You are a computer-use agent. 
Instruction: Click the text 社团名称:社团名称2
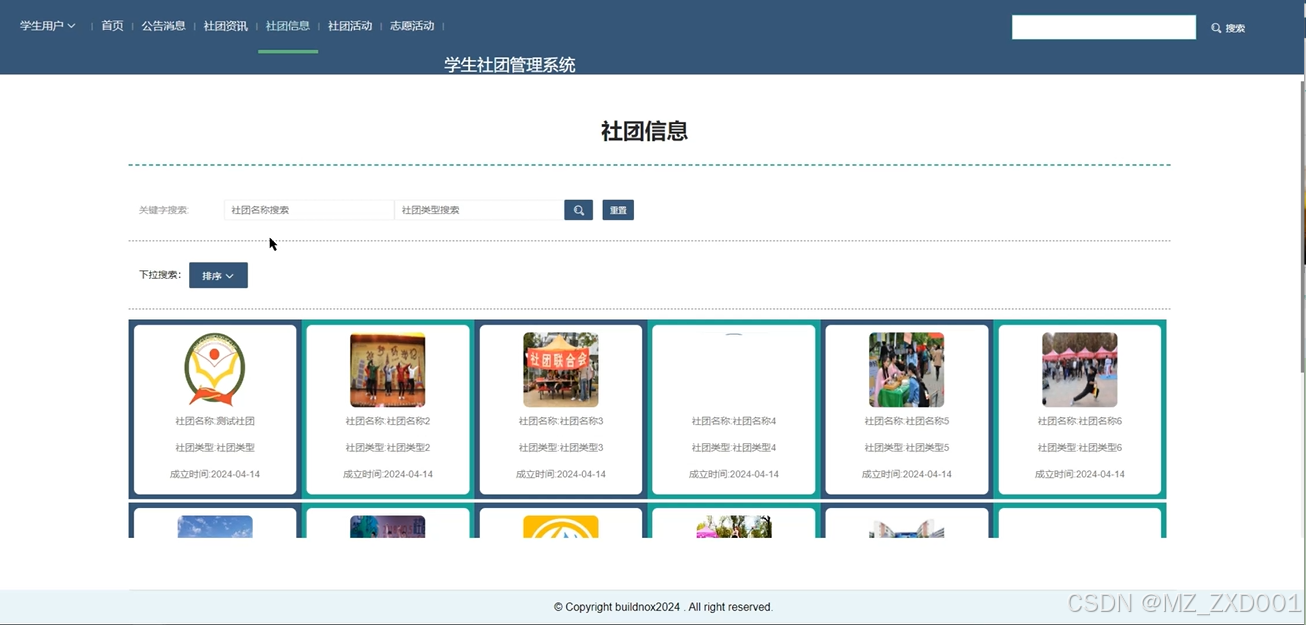[x=388, y=421]
